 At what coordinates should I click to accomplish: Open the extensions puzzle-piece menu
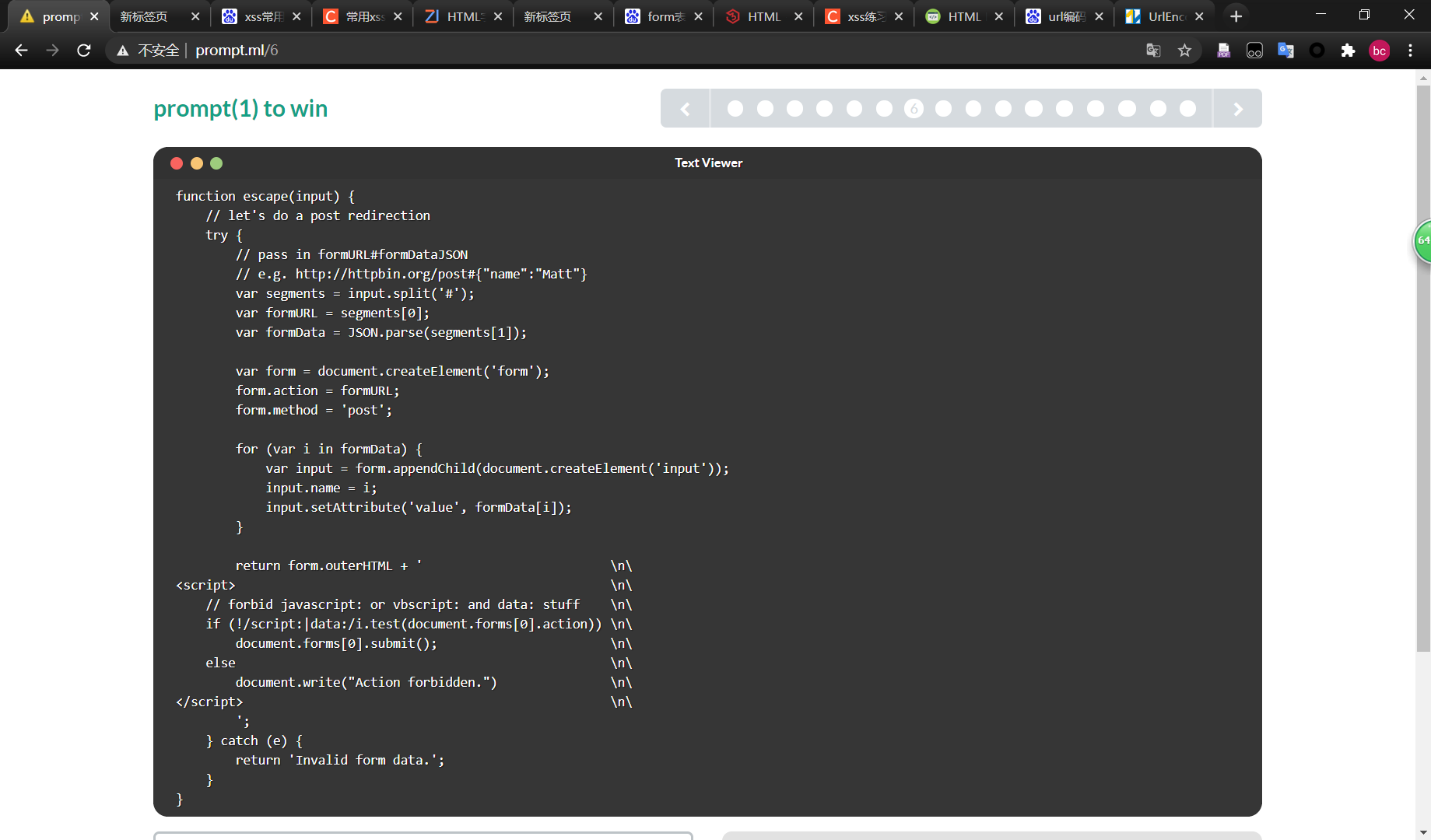(1348, 51)
